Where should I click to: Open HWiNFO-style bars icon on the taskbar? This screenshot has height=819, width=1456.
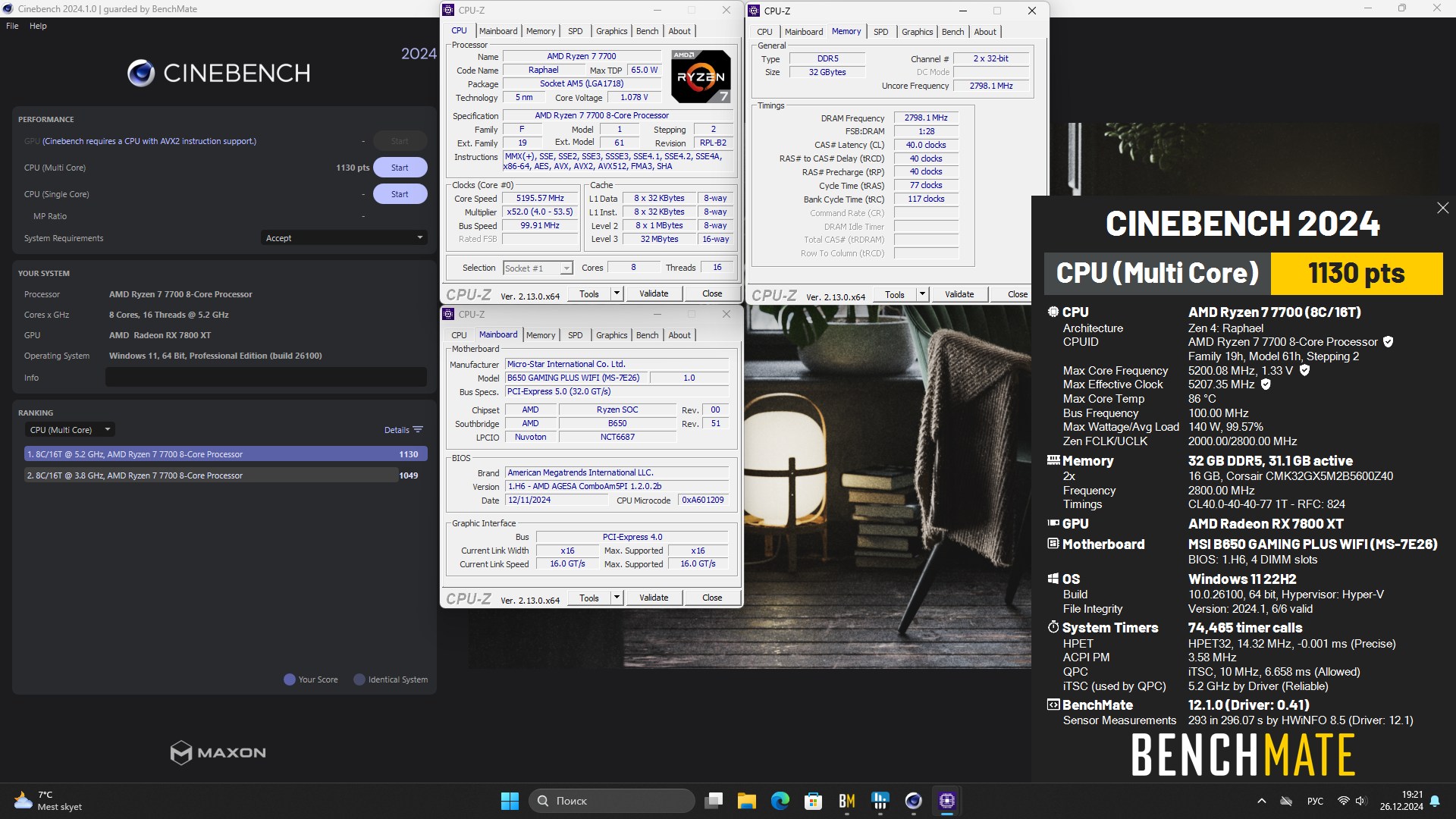[880, 801]
